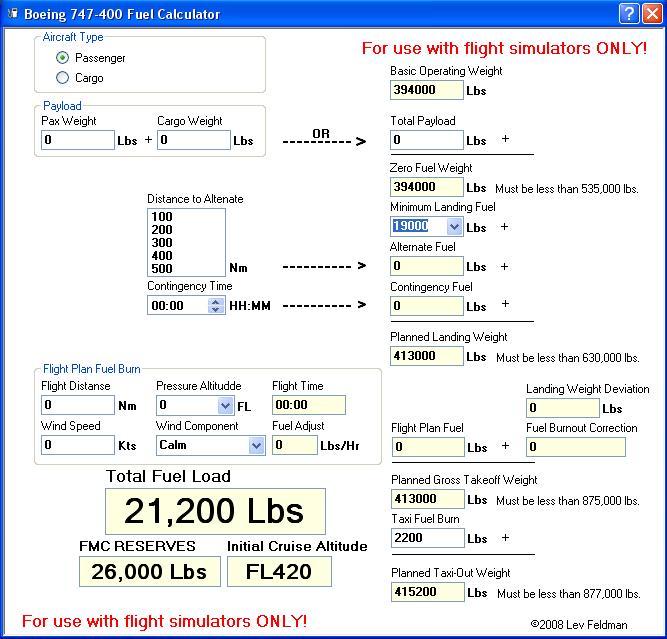
Task: Click the Alternate Fuel field
Action: (427, 266)
